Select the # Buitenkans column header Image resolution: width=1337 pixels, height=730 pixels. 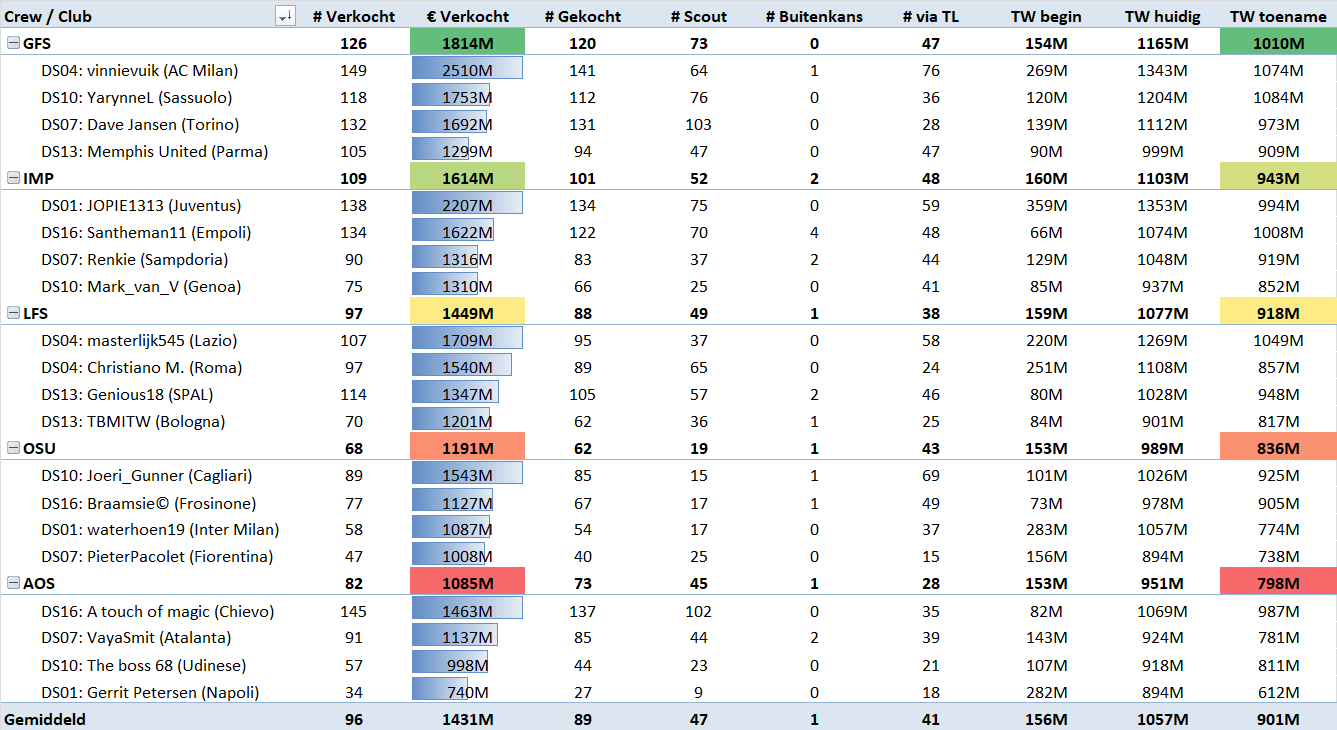tap(814, 16)
